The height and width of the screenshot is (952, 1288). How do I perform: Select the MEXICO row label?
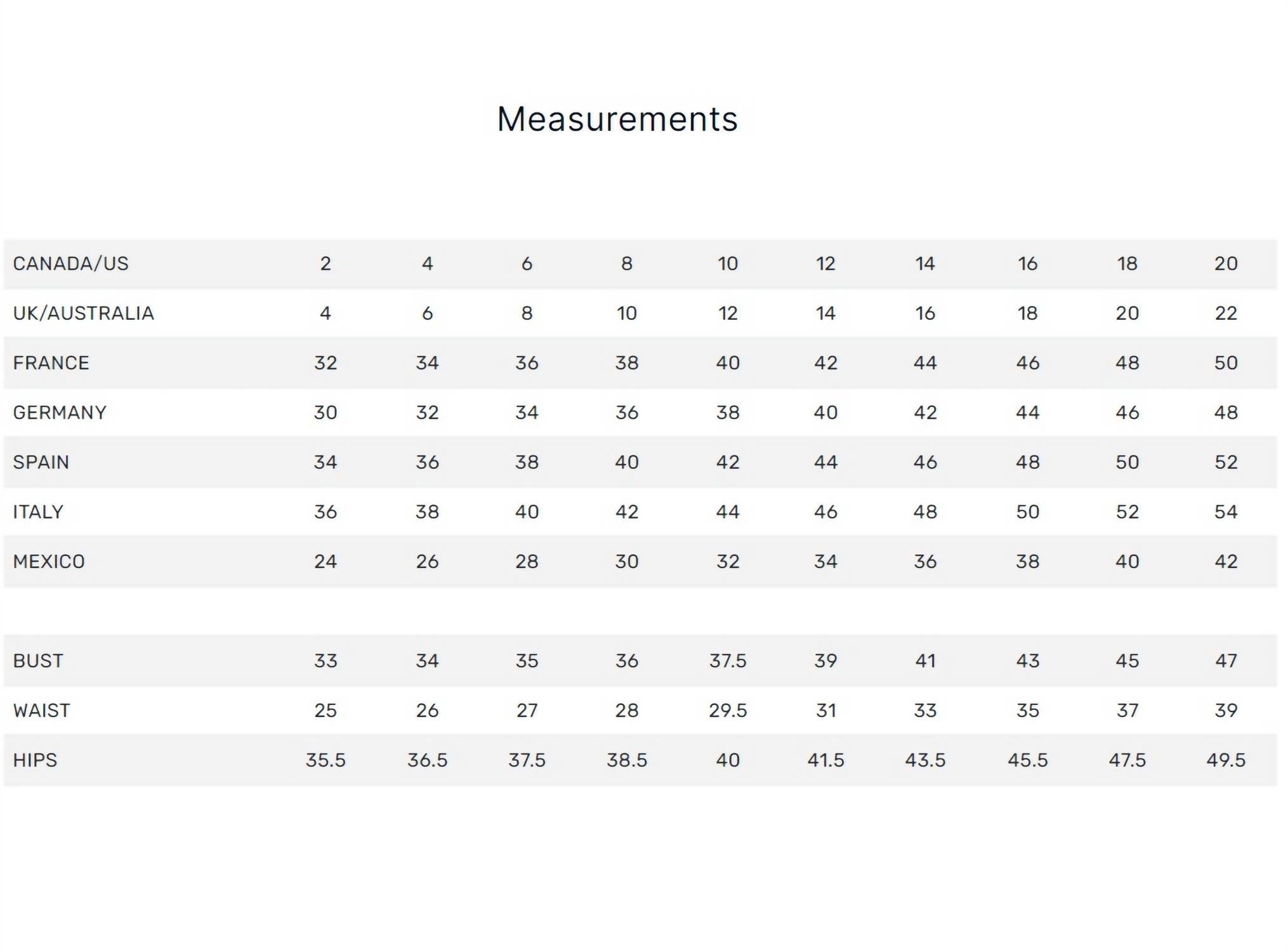click(49, 562)
